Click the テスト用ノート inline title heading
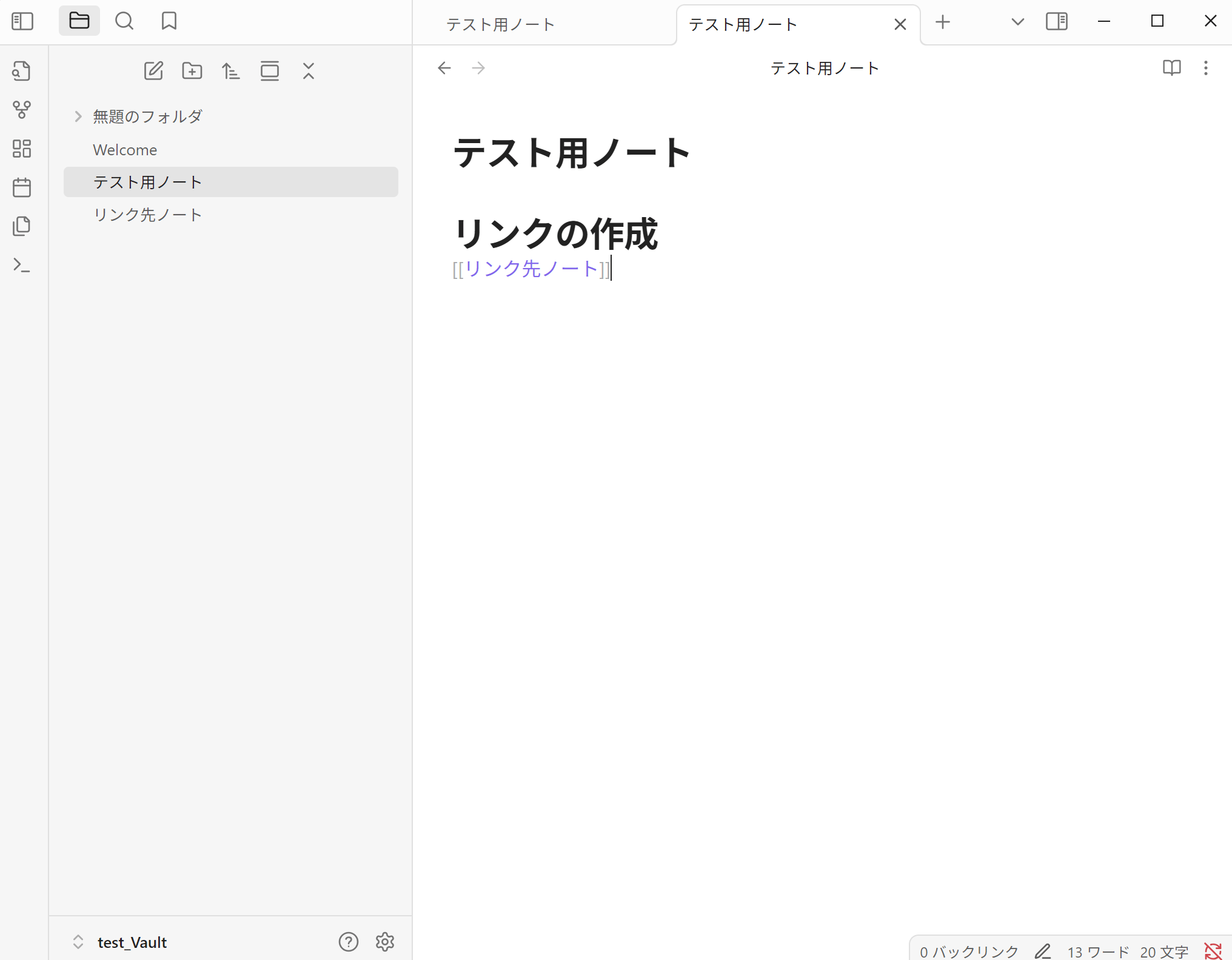 [572, 153]
